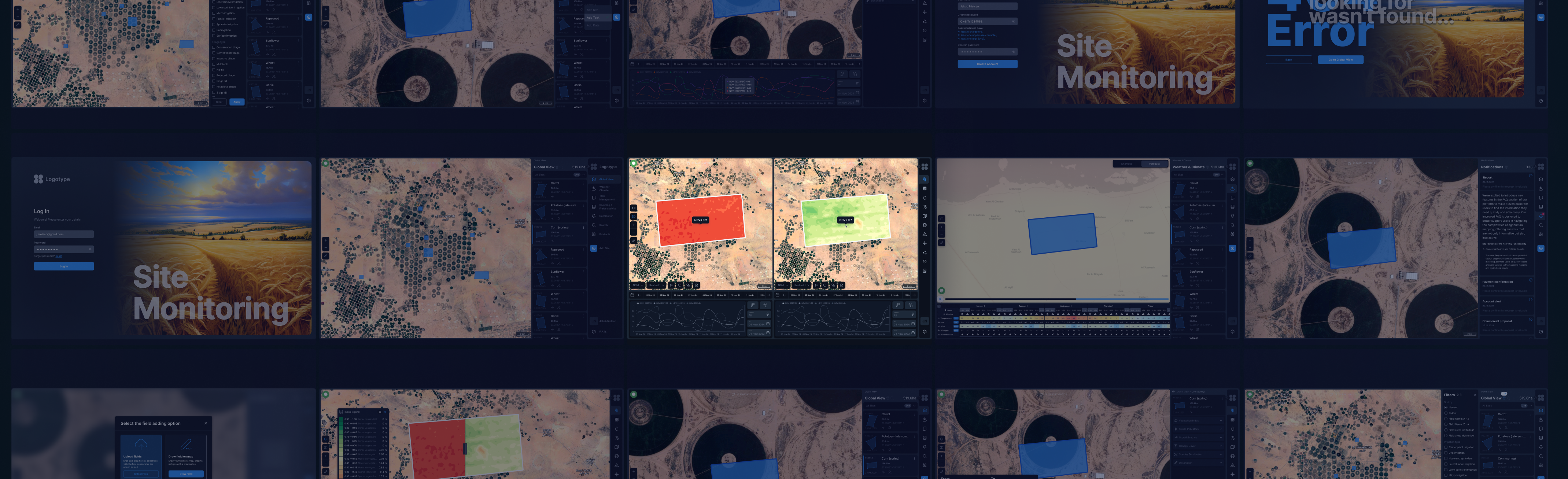The height and width of the screenshot is (479, 1568).
Task: Click the chat alert bubble icon in NDVI screen sidebar
Action: tap(925, 262)
